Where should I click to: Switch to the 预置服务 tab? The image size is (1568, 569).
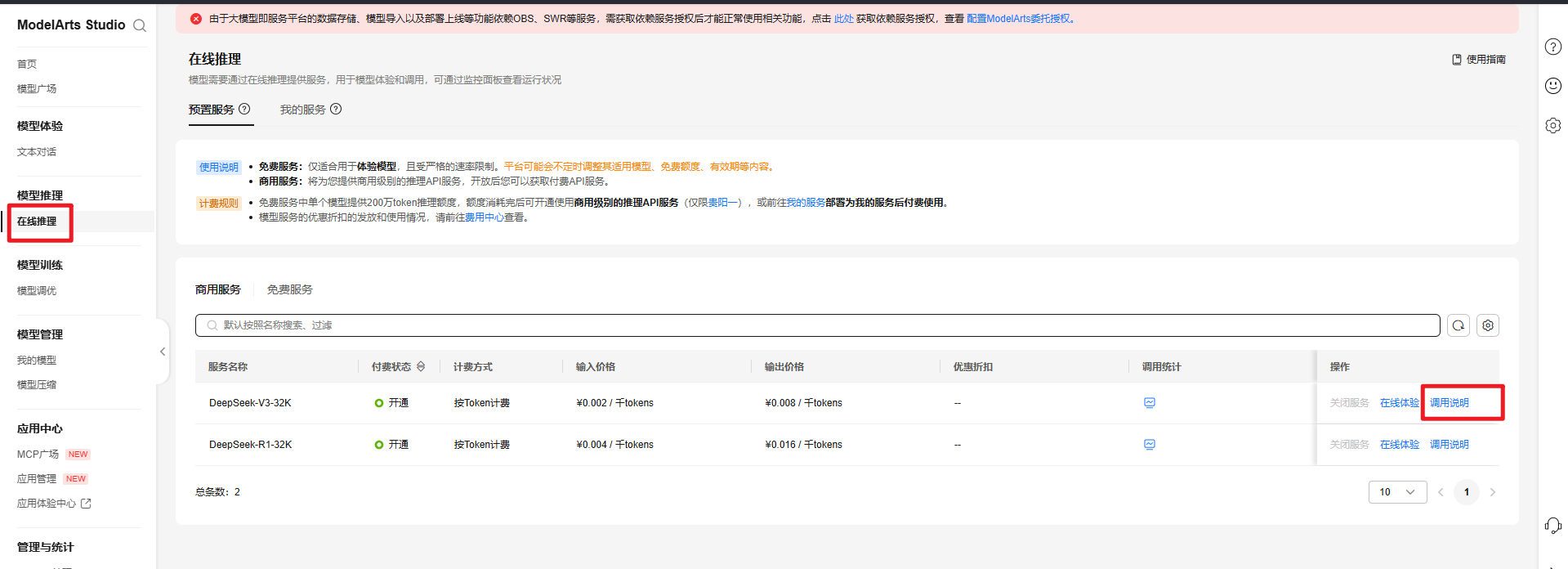(x=212, y=110)
